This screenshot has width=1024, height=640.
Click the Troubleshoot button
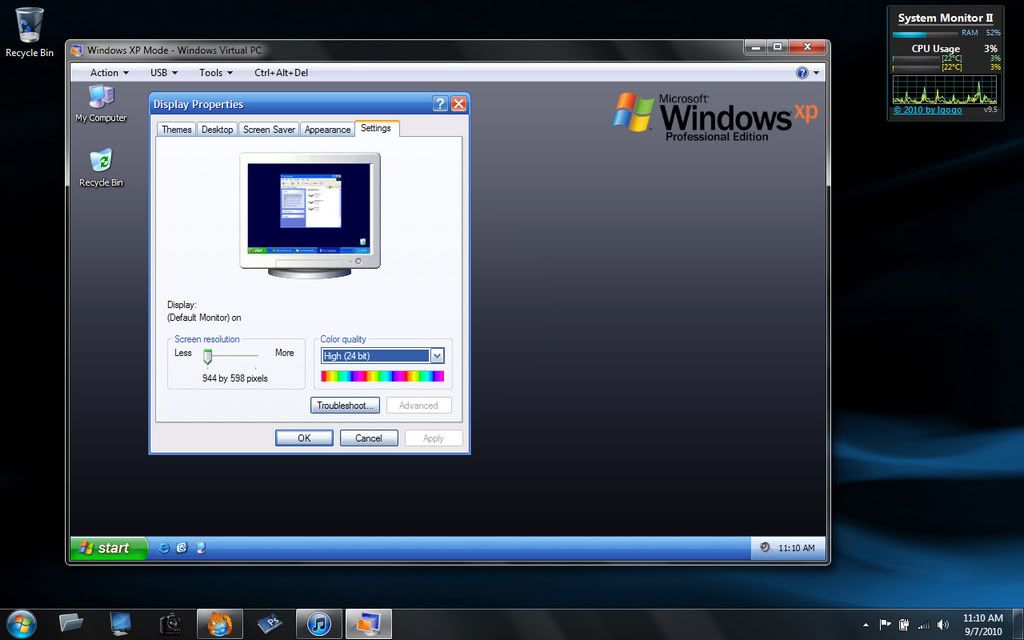345,406
